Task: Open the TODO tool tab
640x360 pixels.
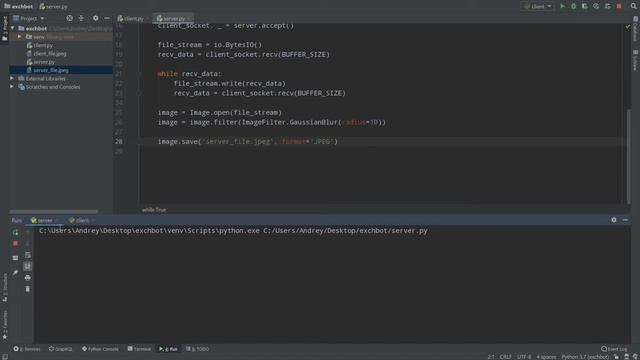Action: (198, 349)
